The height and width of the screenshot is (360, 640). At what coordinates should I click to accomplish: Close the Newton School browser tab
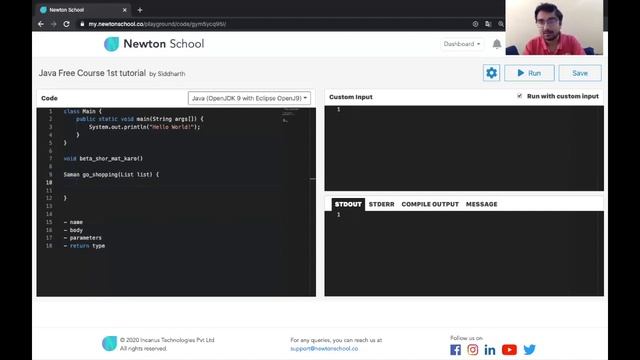coord(124,10)
